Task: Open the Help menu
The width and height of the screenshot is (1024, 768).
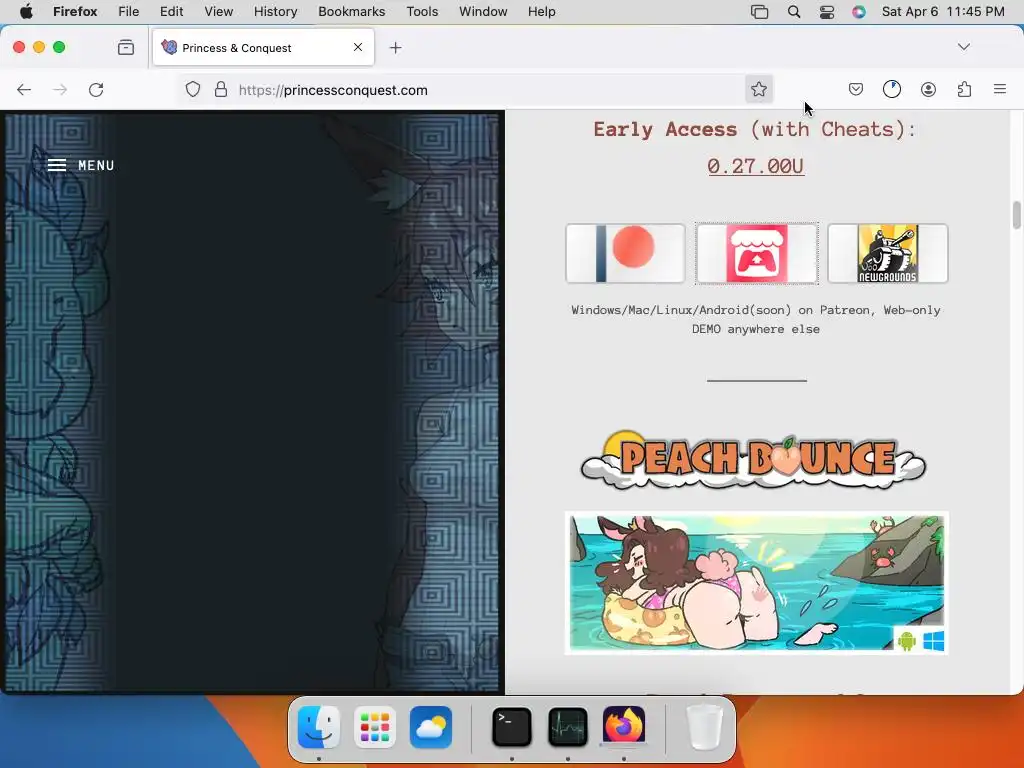Action: coord(541,12)
